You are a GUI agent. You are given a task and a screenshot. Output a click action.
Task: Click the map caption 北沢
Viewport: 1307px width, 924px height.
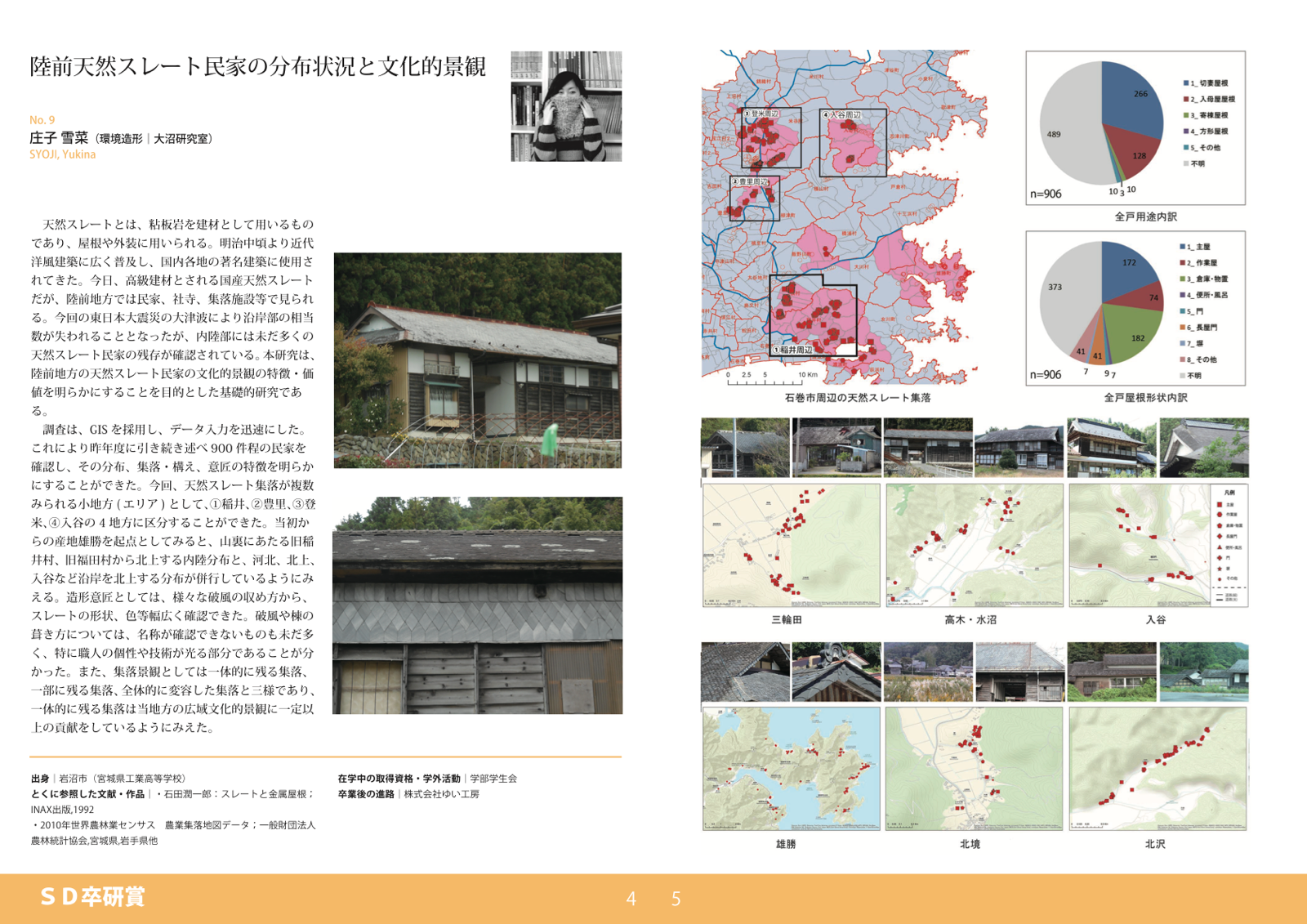1155,844
